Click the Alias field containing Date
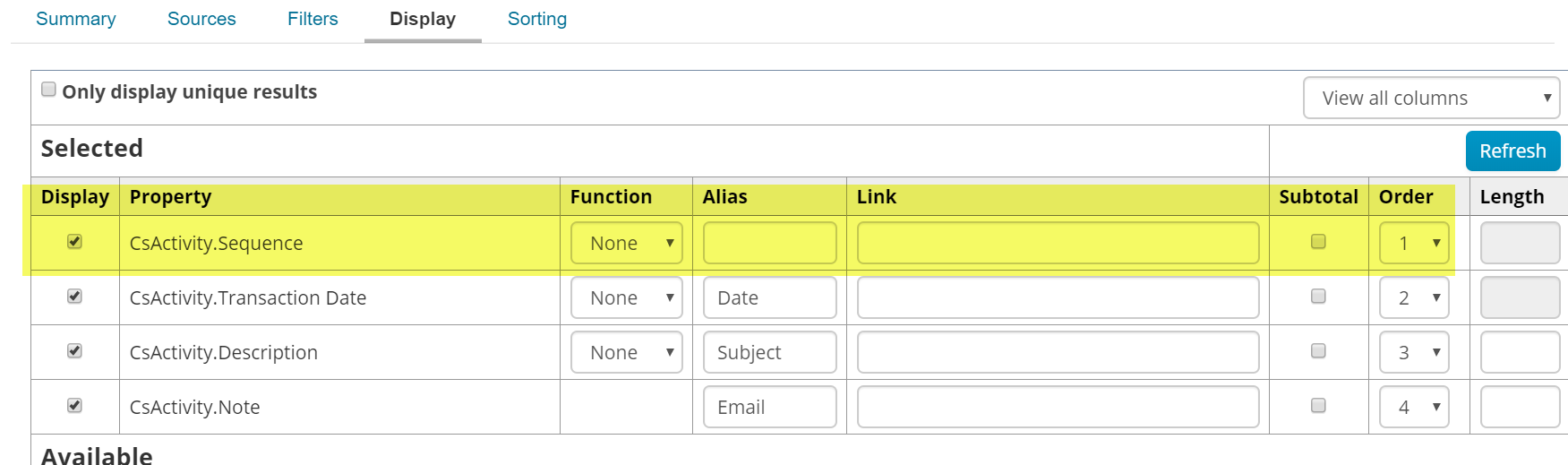 tap(769, 297)
